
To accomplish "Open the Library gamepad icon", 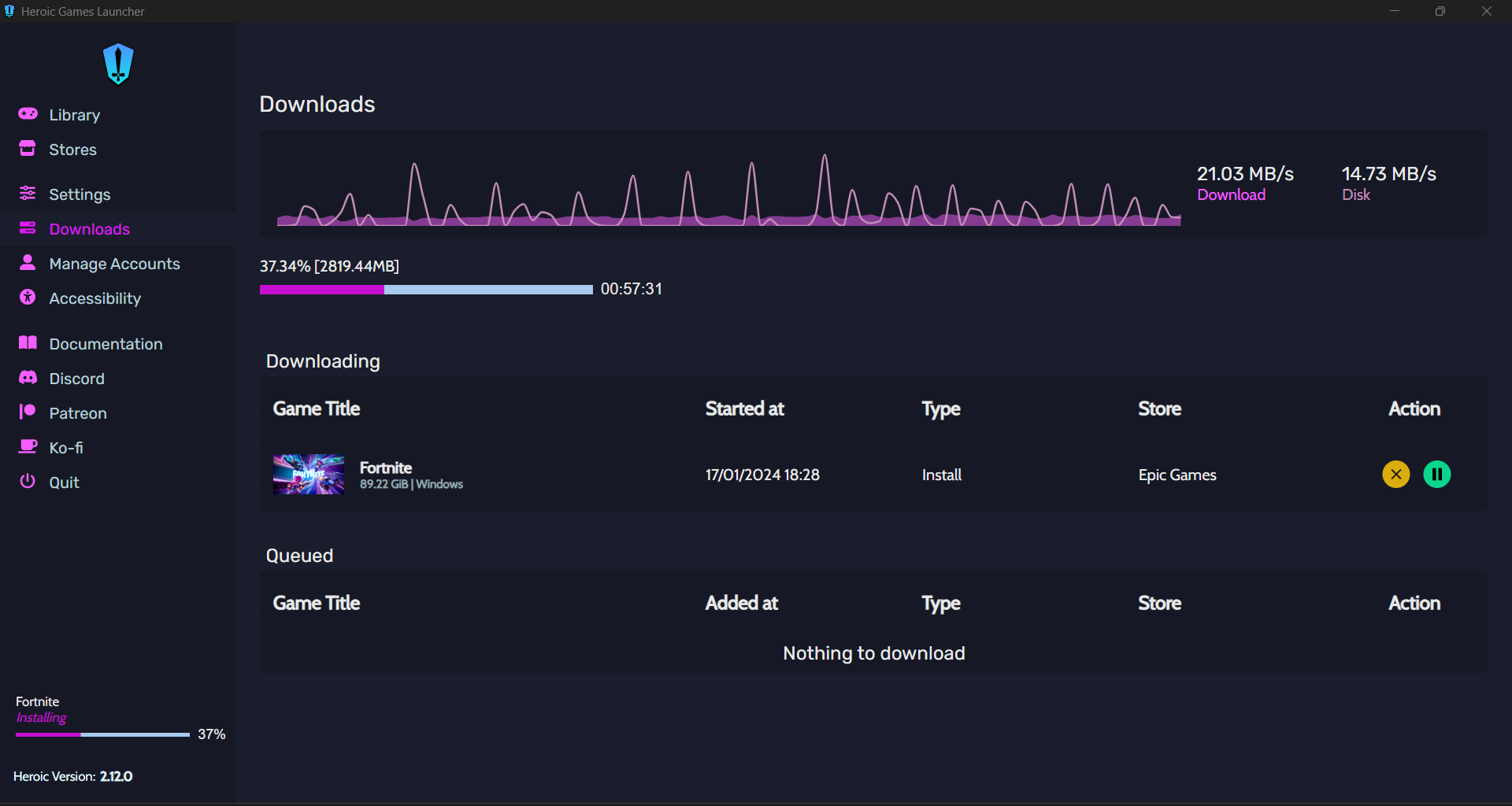I will [x=28, y=114].
